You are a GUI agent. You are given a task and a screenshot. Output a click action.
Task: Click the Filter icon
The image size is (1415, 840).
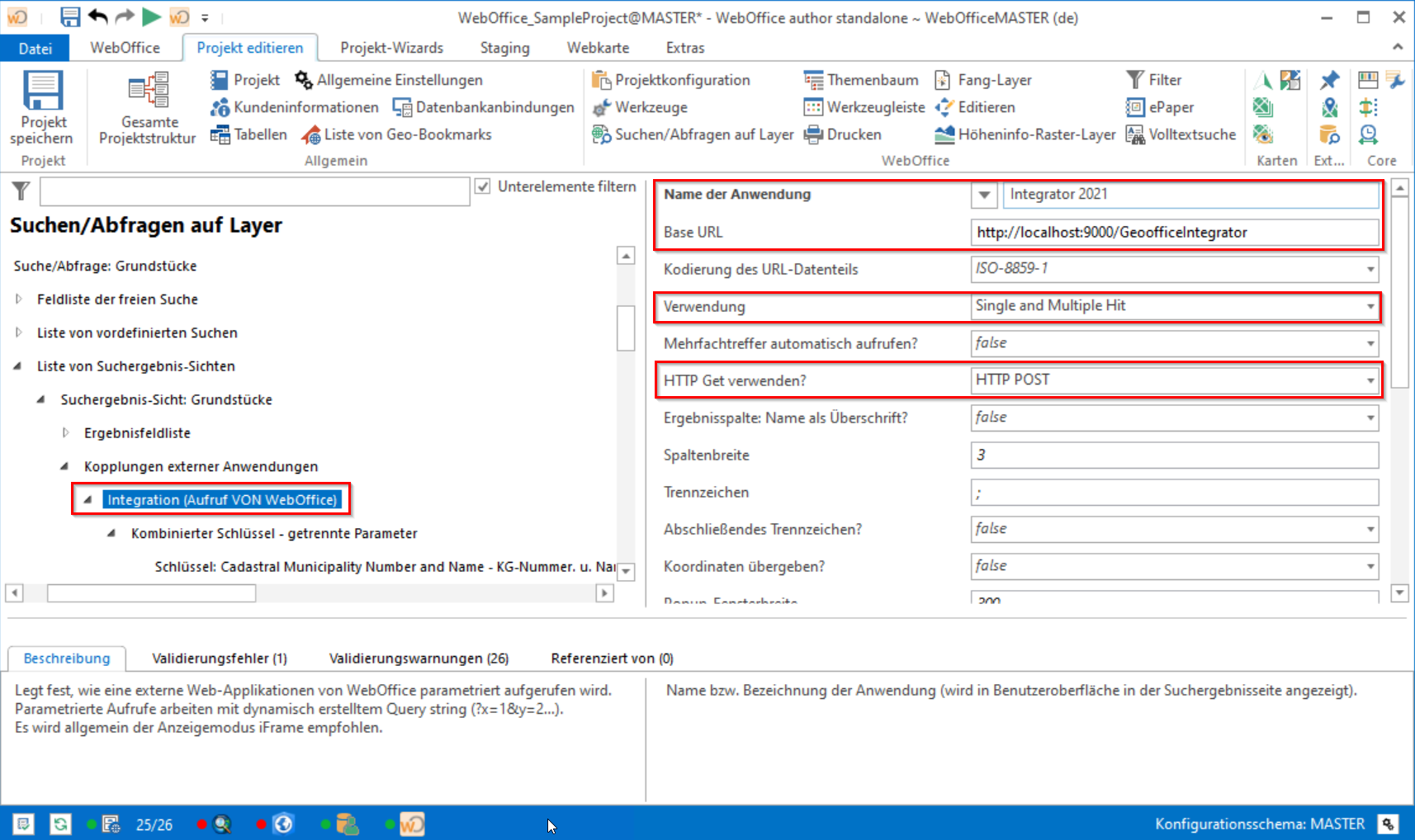[1137, 79]
